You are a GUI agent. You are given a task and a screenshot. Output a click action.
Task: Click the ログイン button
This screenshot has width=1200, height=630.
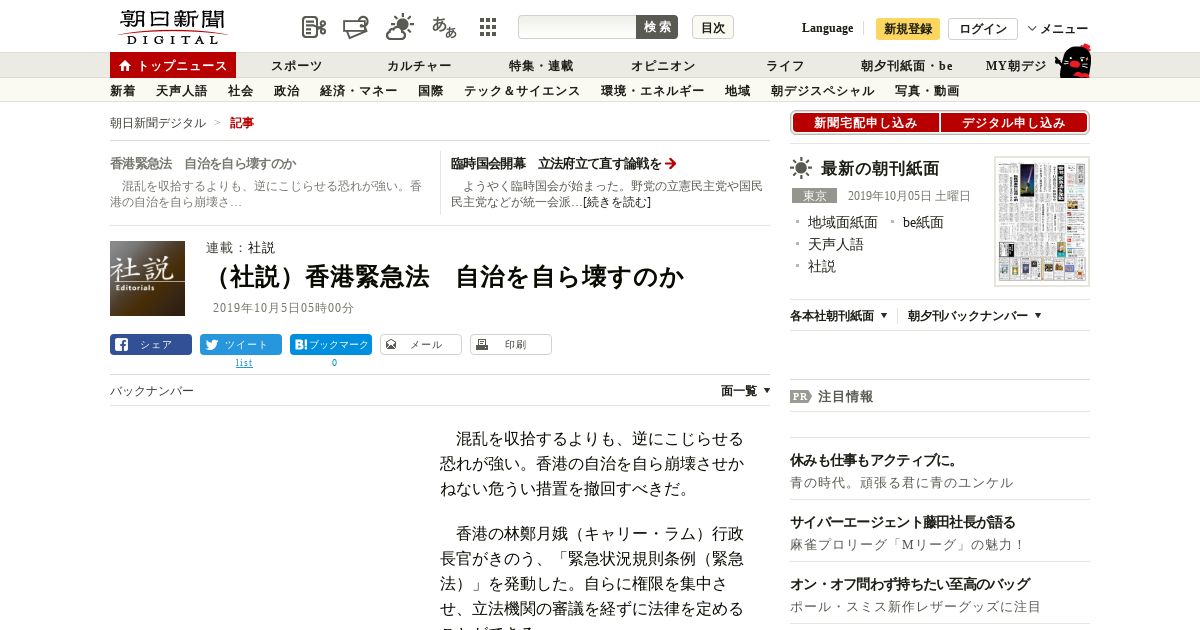tap(983, 29)
